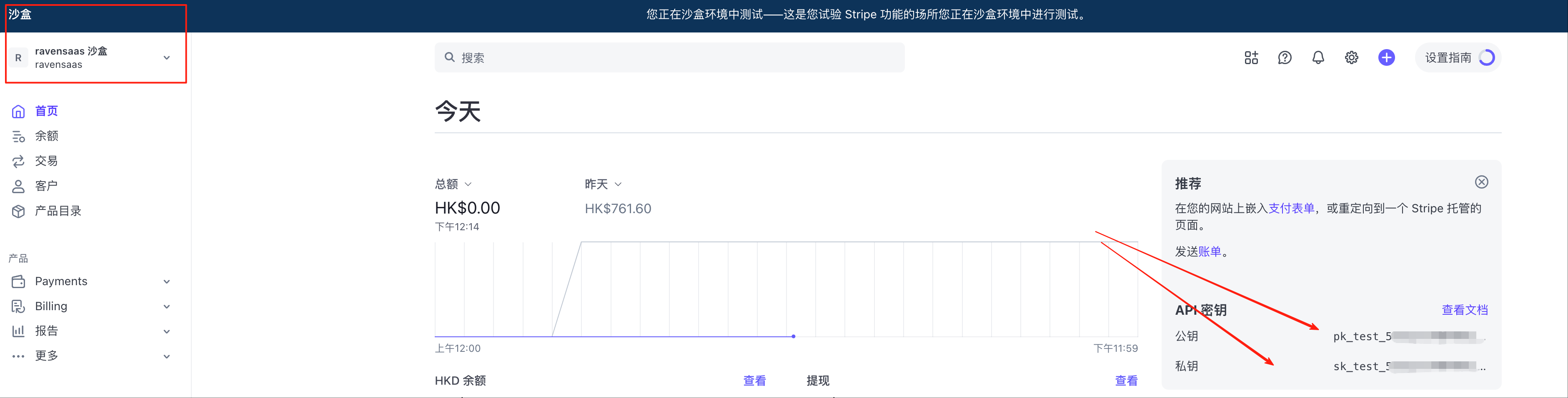The width and height of the screenshot is (1568, 398).
Task: Expand the 报告 section chevron
Action: [x=167, y=332]
